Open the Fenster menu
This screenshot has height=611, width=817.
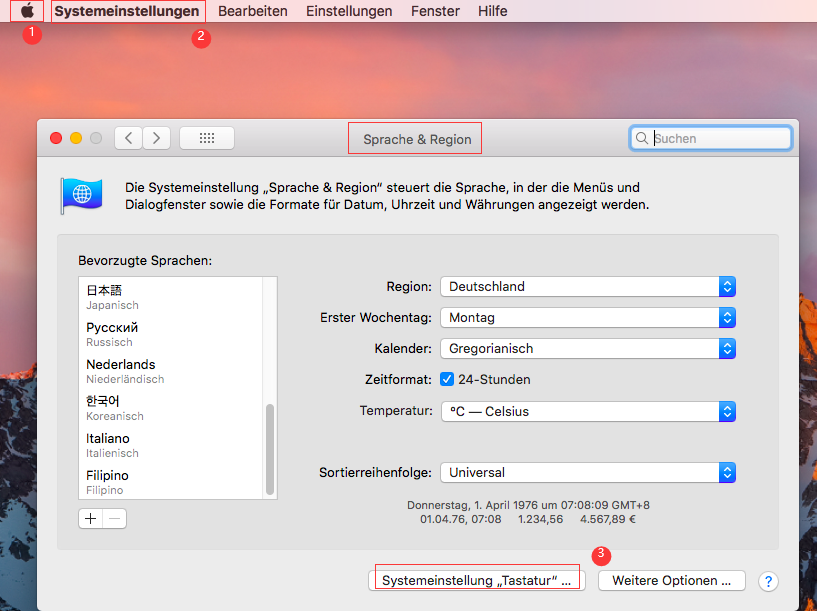[435, 11]
